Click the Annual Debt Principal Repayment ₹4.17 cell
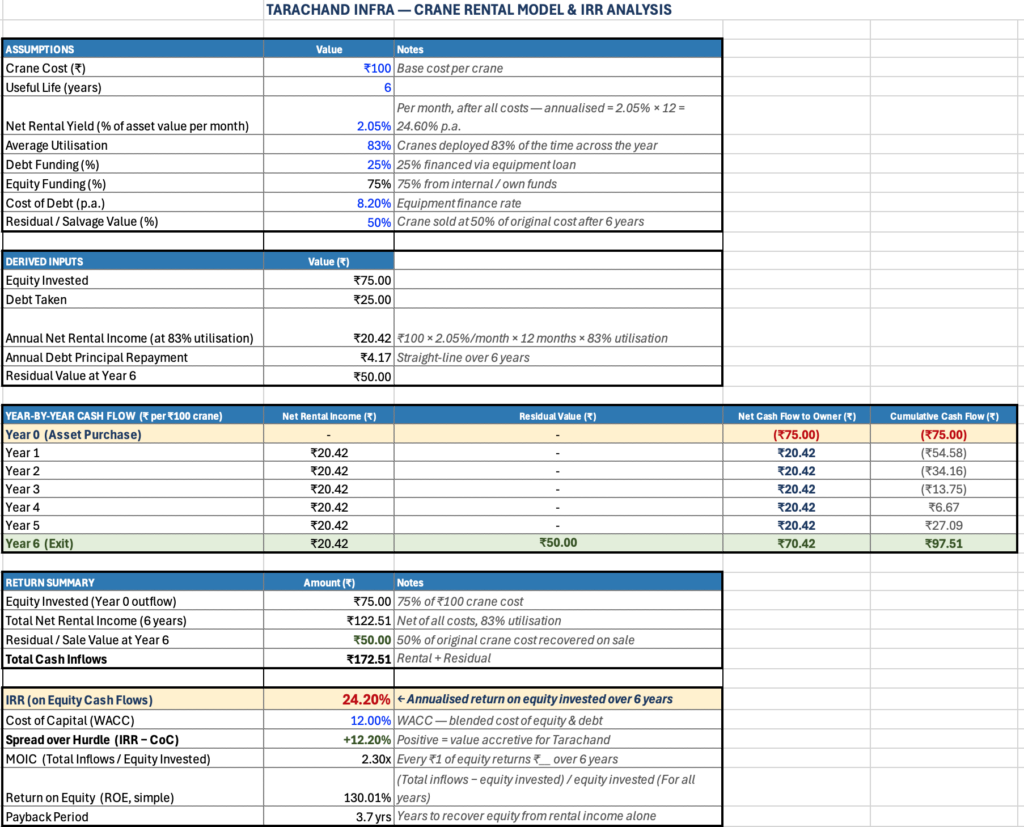The width and height of the screenshot is (1024, 827). point(375,357)
